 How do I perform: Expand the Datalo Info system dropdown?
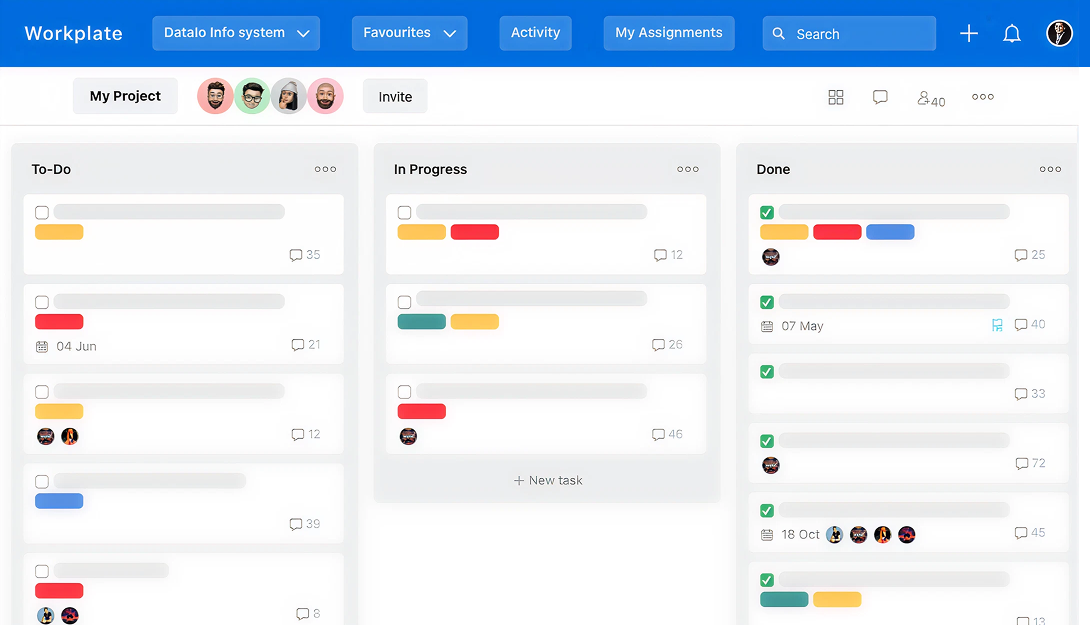coord(236,33)
